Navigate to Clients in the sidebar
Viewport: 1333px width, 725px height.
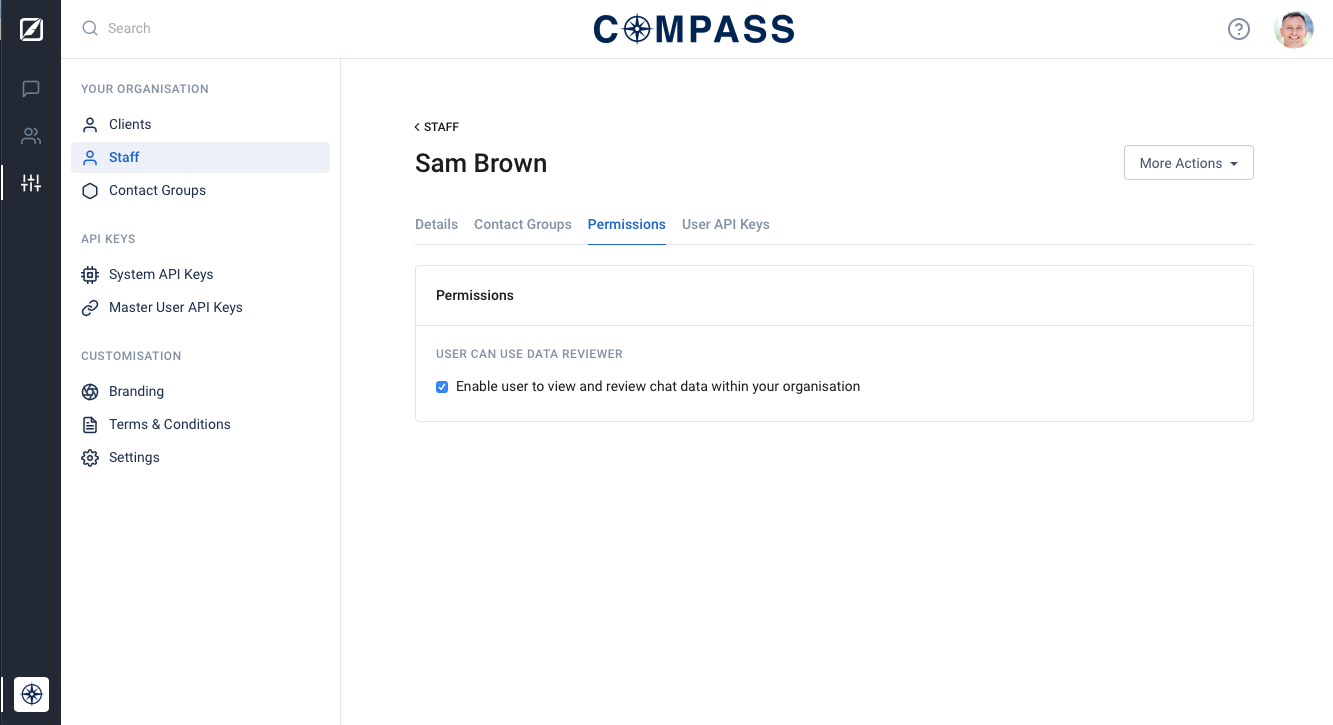[130, 124]
